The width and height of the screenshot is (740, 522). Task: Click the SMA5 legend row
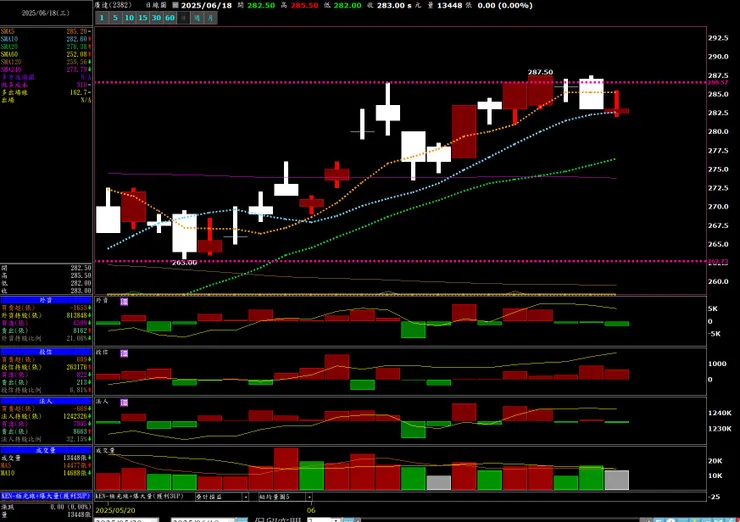pyautogui.click(x=46, y=32)
